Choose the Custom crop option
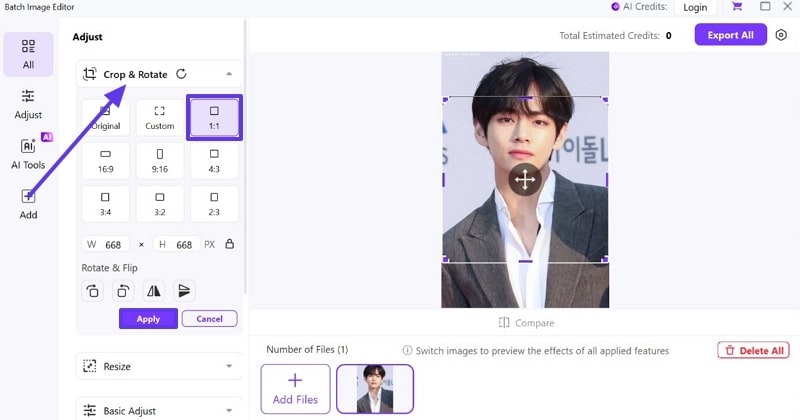 tap(160, 118)
